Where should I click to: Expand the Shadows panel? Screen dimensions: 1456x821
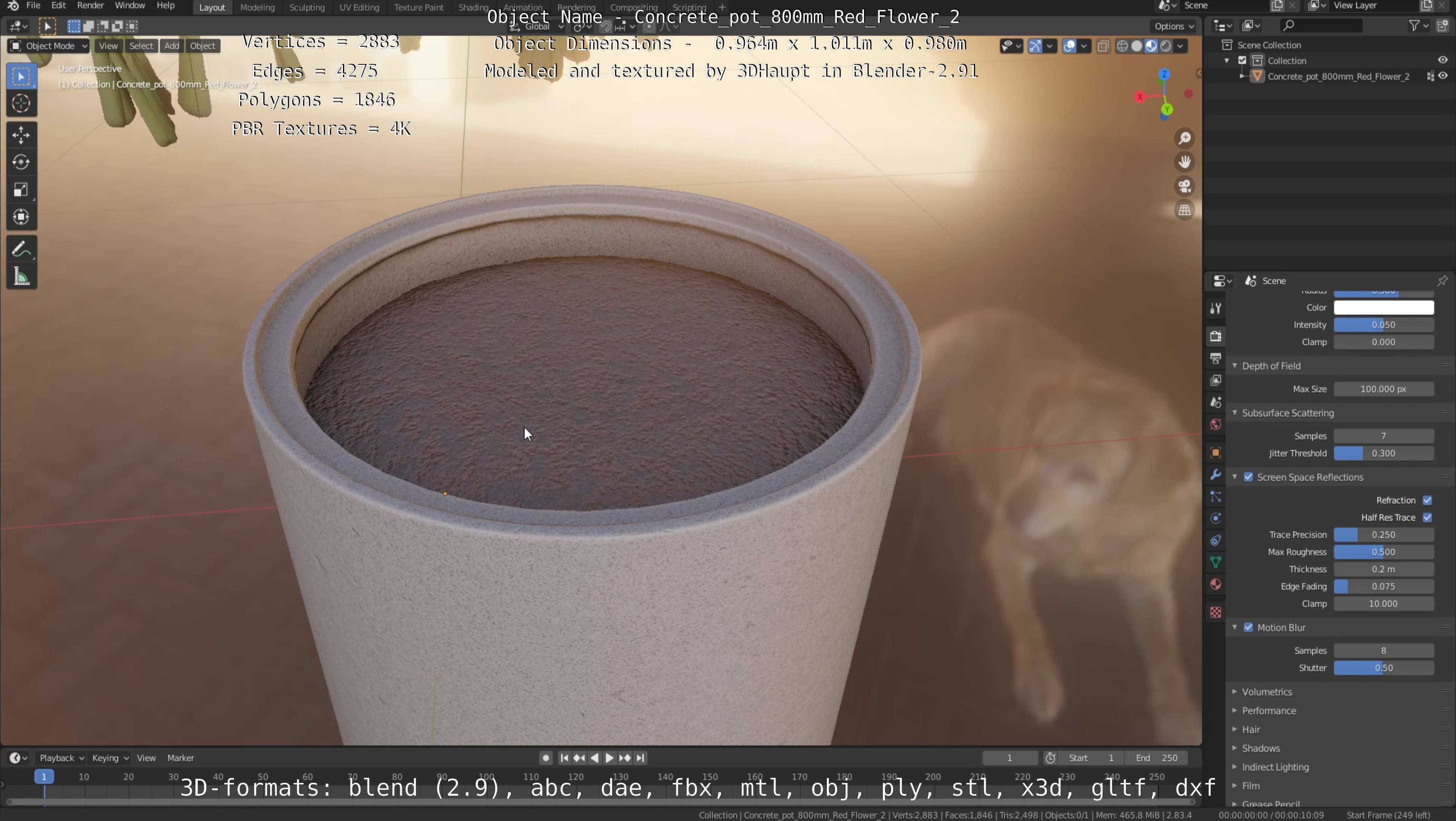[1235, 749]
